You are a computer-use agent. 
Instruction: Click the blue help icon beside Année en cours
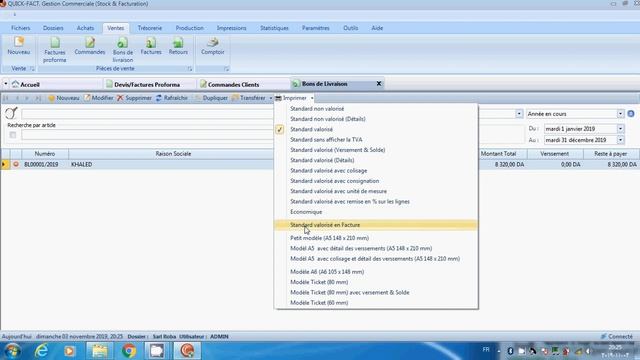coord(631,114)
